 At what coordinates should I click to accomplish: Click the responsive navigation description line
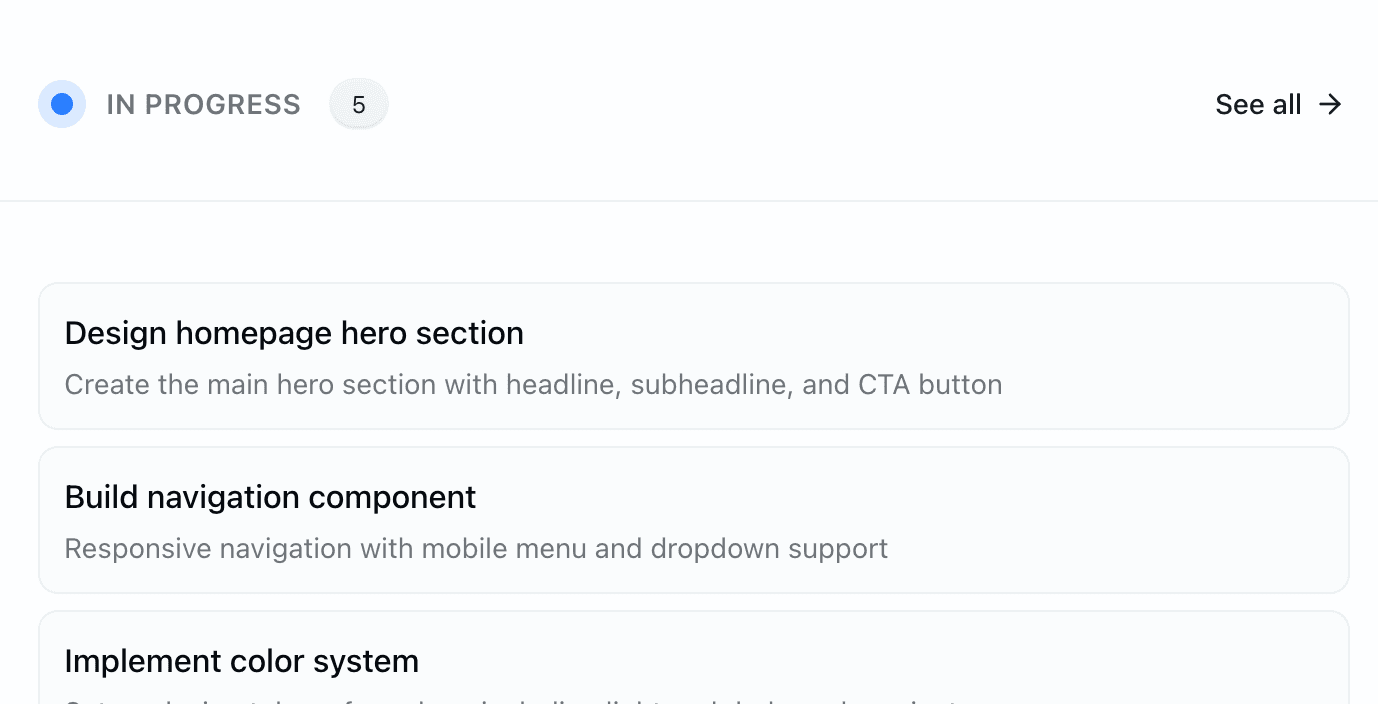click(x=476, y=548)
